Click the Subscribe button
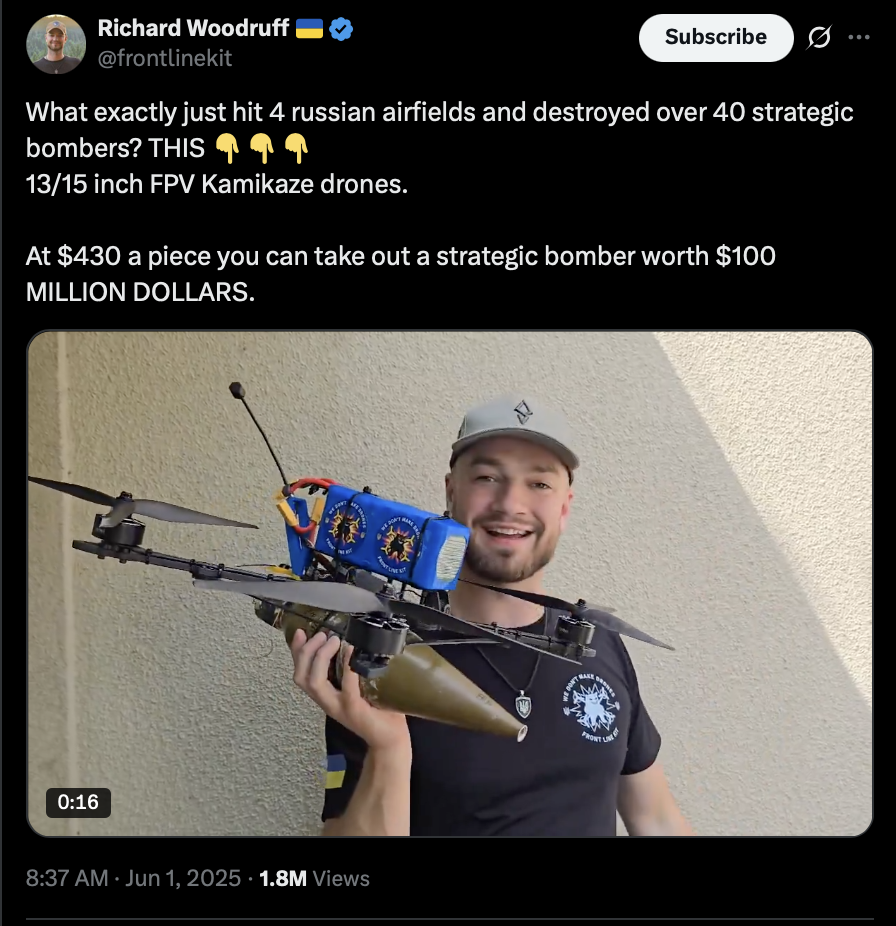The height and width of the screenshot is (926, 896). tap(716, 37)
